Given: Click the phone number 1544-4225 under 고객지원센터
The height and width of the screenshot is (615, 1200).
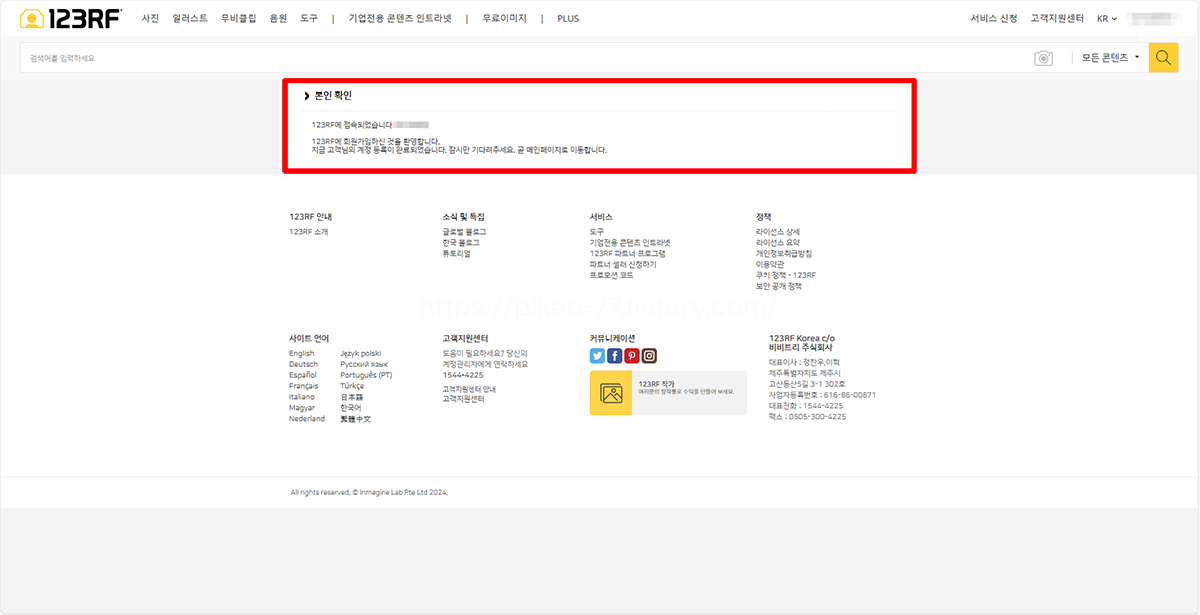Looking at the screenshot, I should [463, 375].
